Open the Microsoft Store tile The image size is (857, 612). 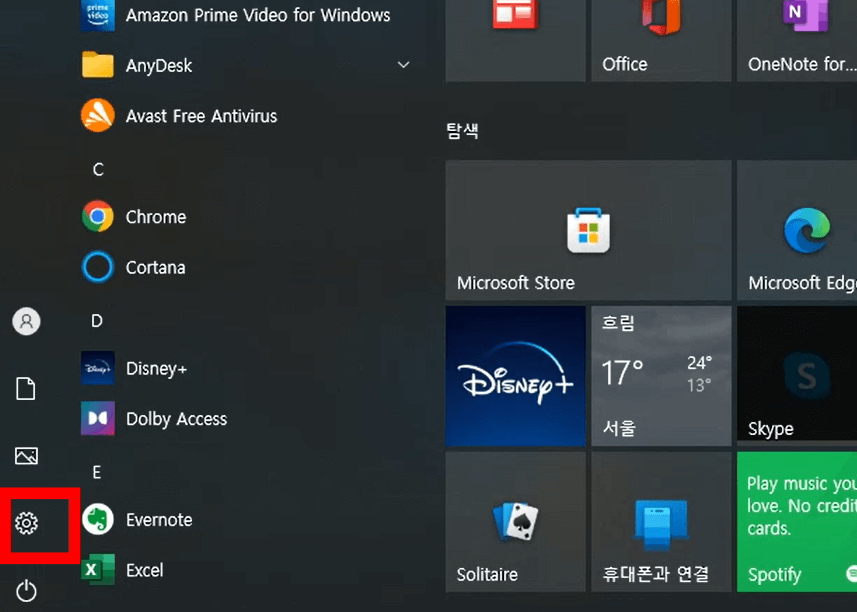[588, 230]
